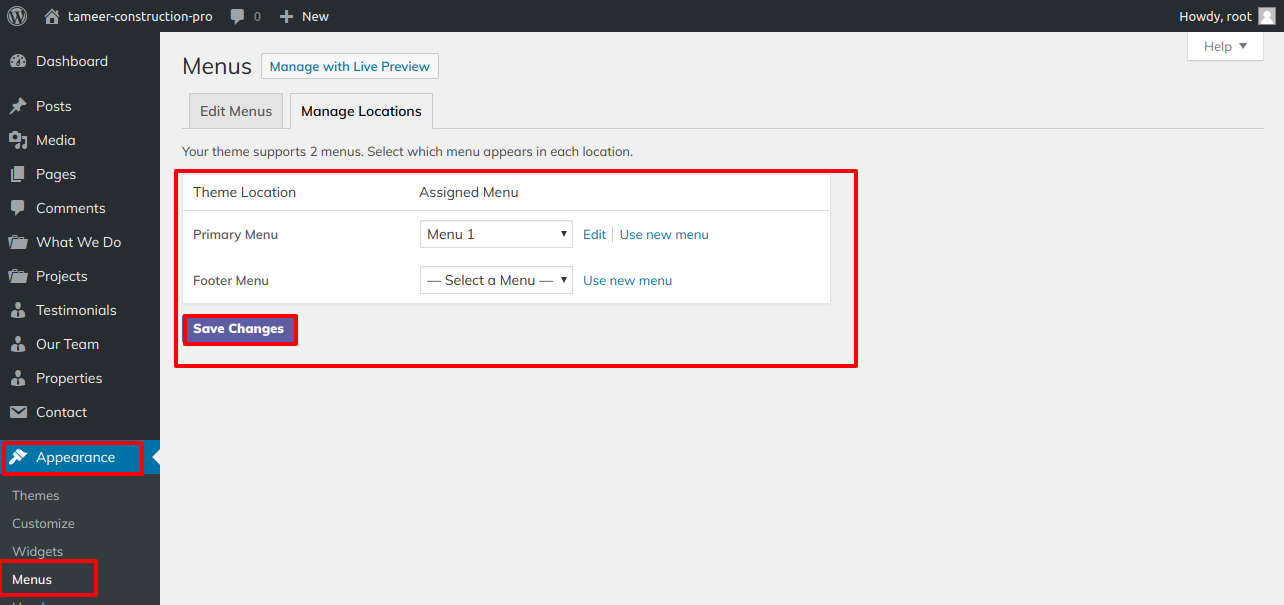Click Use new menu link for Primary Menu
Image resolution: width=1284 pixels, height=605 pixels.
[664, 234]
